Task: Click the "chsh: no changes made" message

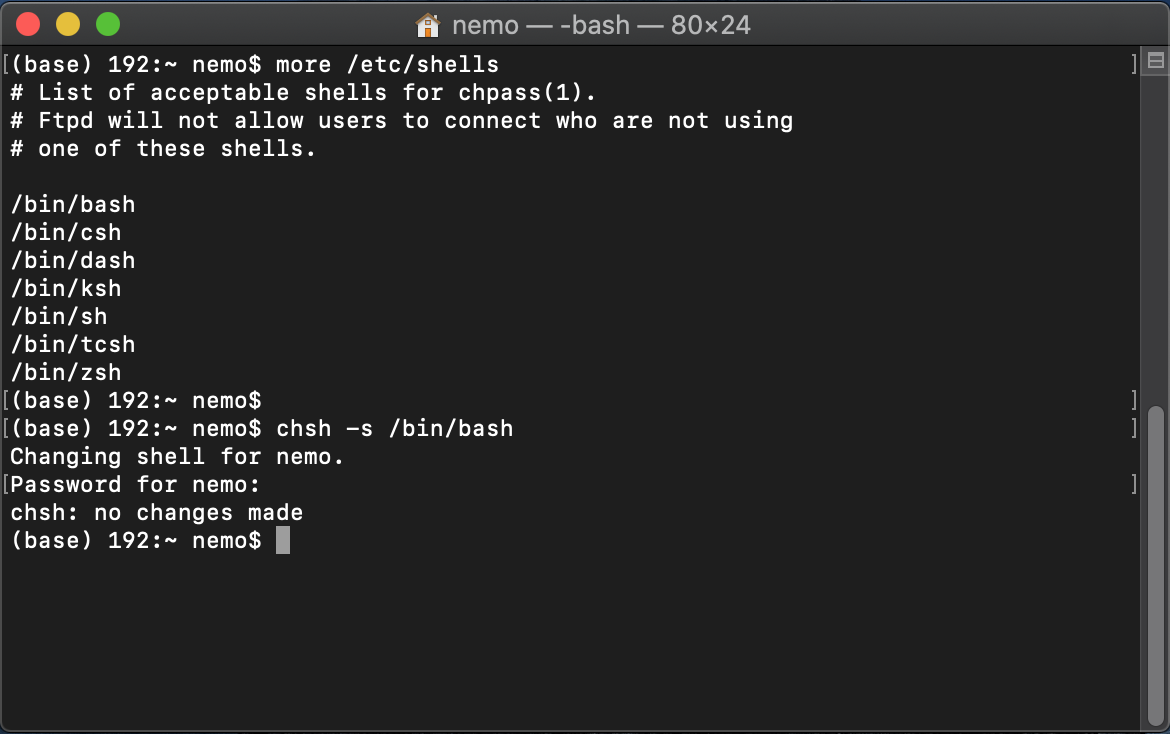Action: [156, 513]
